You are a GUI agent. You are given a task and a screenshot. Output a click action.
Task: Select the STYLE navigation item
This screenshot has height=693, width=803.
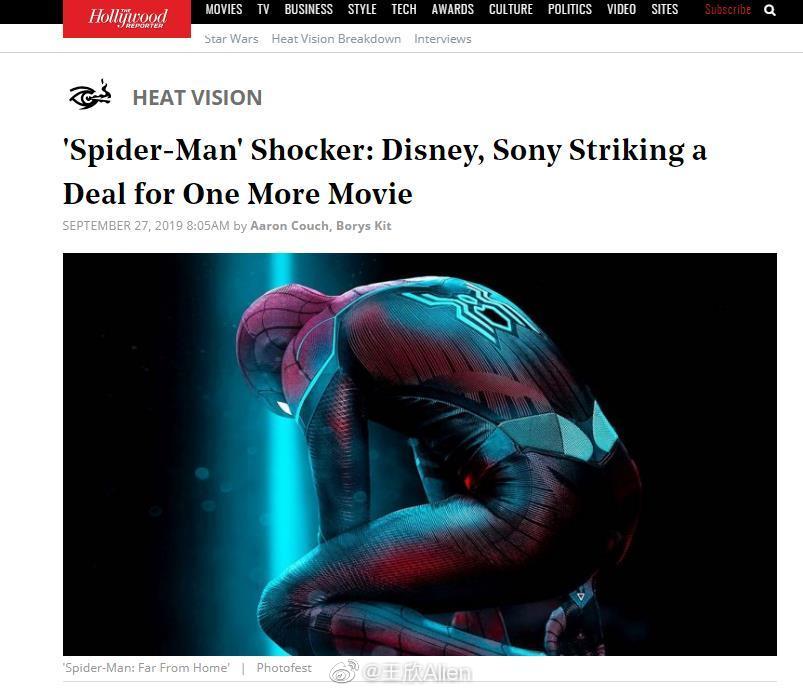362,10
